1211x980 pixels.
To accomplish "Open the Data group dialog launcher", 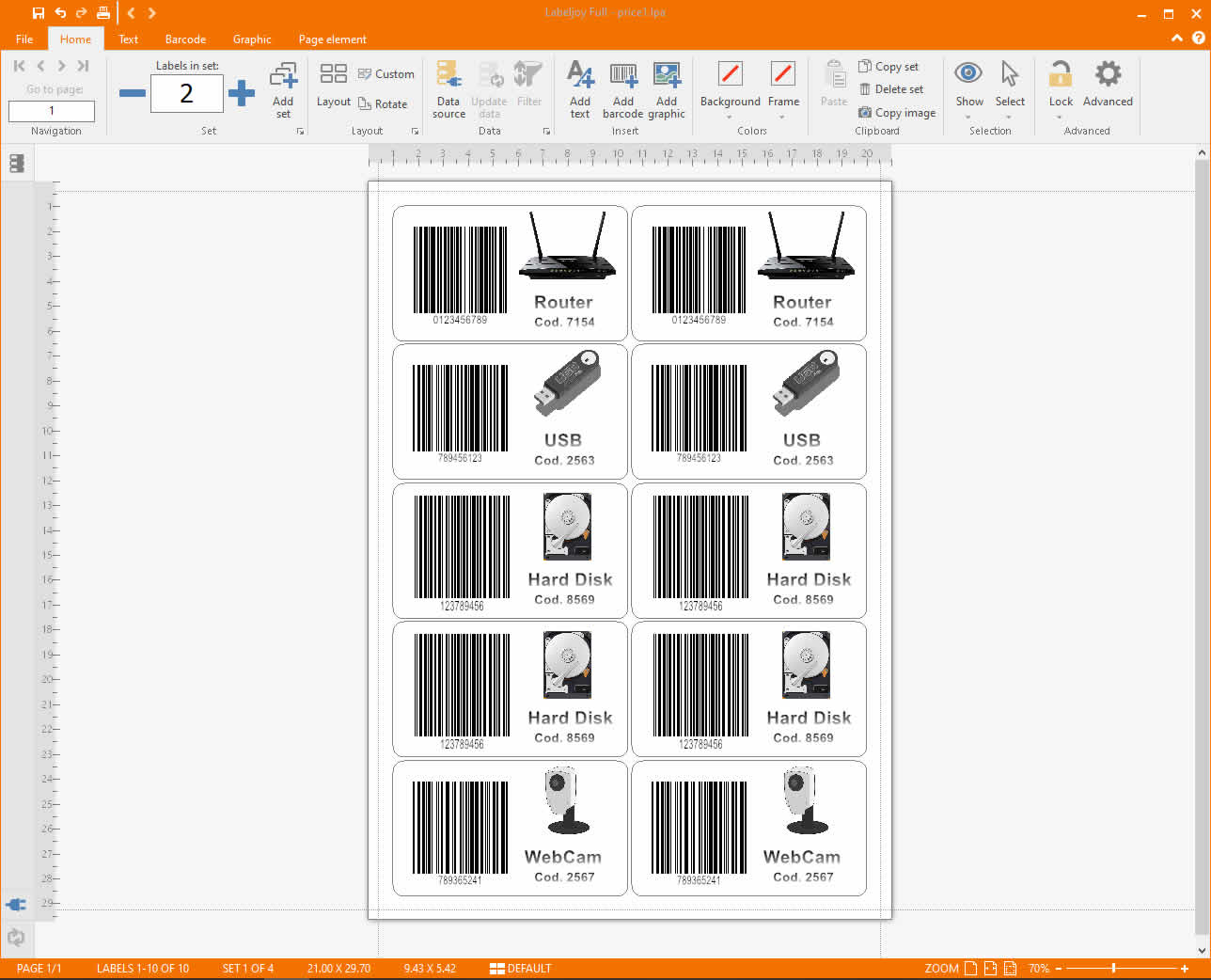I will pyautogui.click(x=546, y=132).
